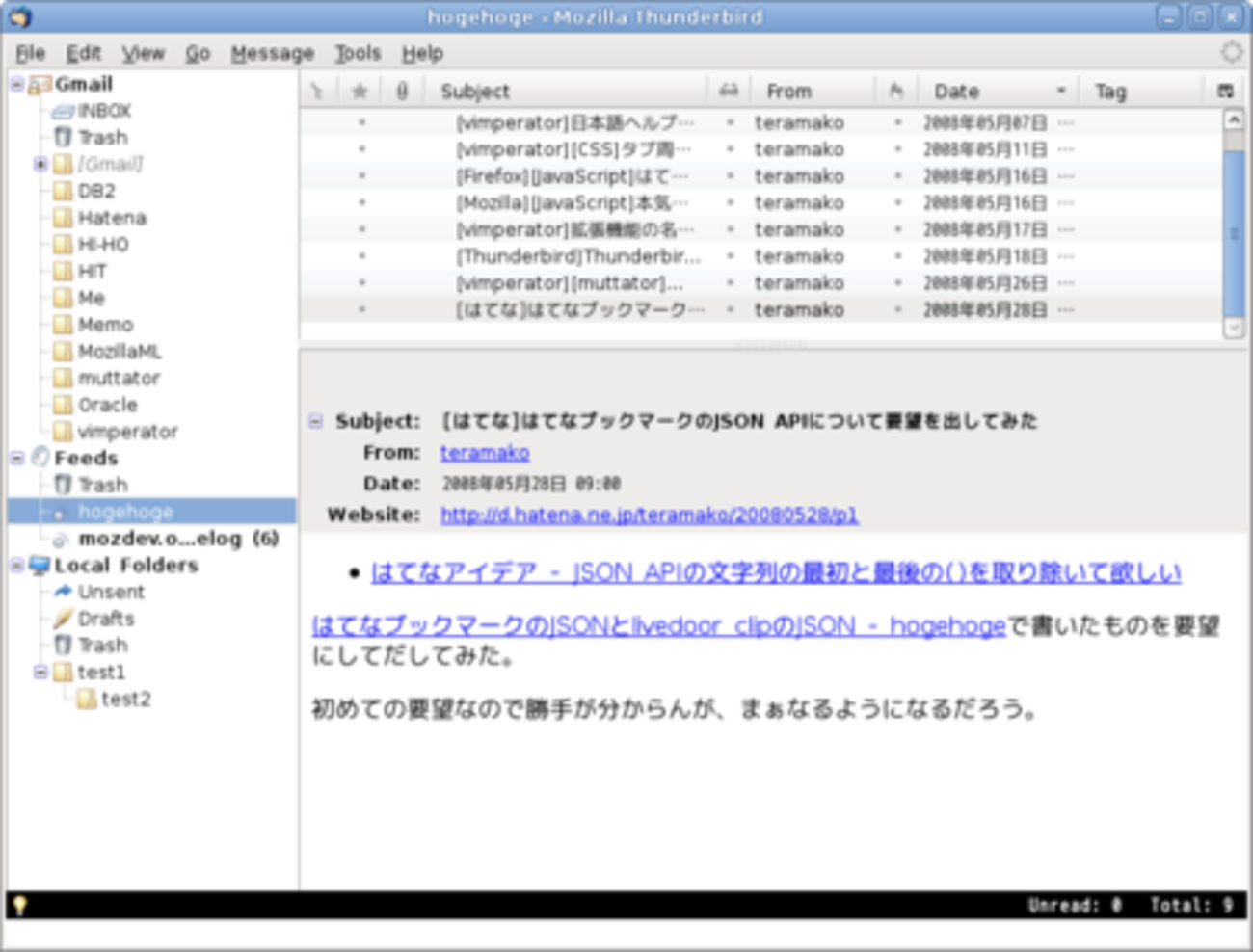
Task: Click the thread column header icon
Action: coord(316,92)
